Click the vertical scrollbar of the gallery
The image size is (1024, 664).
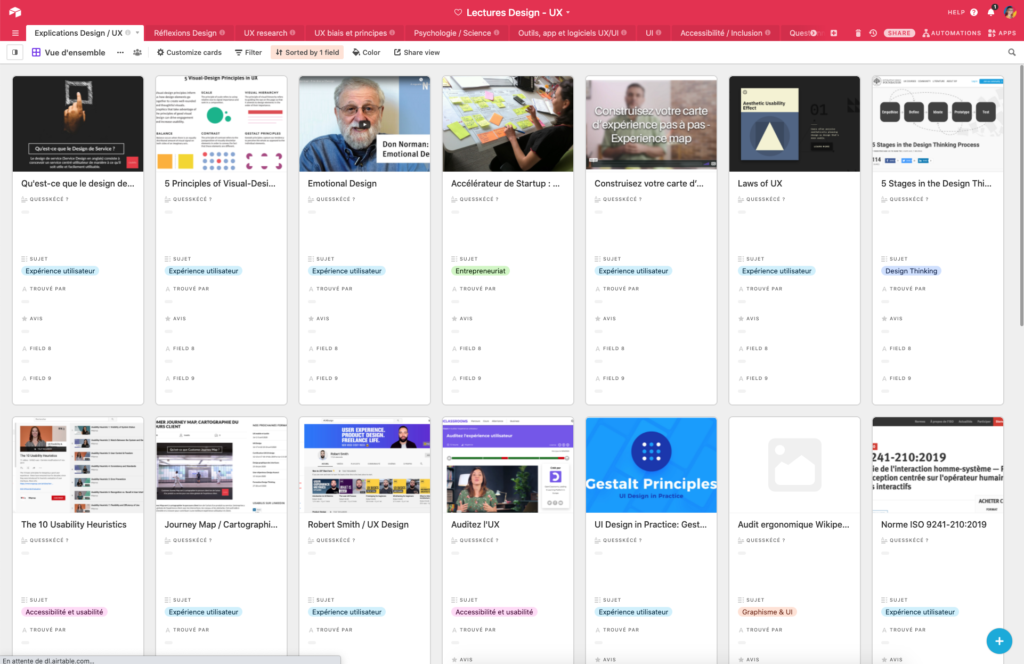(x=1021, y=196)
